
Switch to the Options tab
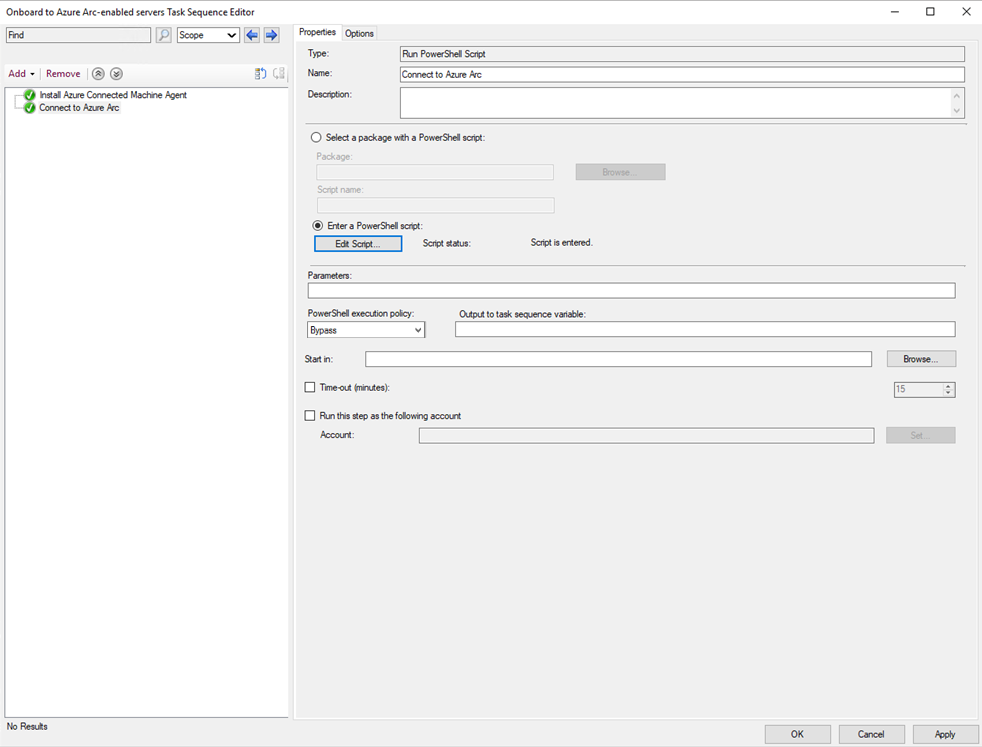(359, 32)
